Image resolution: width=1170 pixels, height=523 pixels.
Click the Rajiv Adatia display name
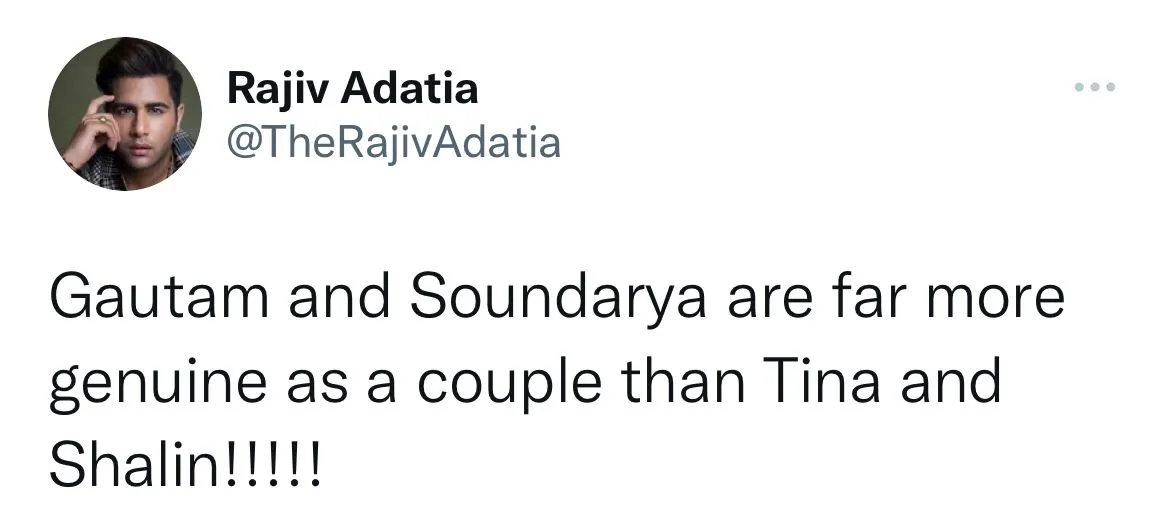[x=352, y=89]
